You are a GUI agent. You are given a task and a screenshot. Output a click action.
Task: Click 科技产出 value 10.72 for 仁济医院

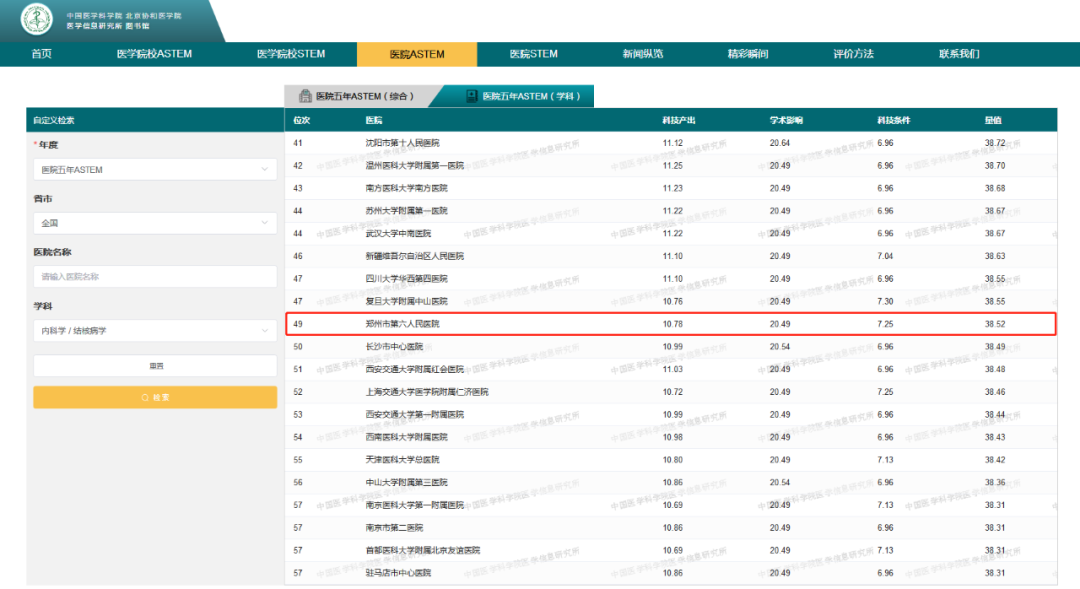coord(672,392)
